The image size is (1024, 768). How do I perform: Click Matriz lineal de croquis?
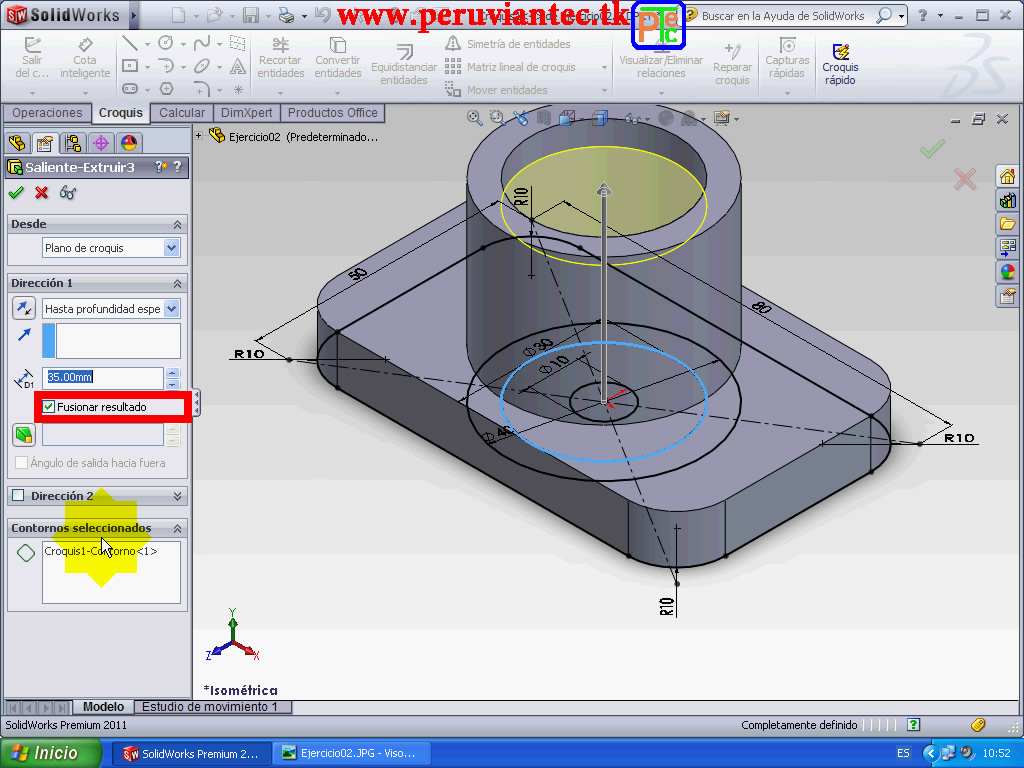511,67
